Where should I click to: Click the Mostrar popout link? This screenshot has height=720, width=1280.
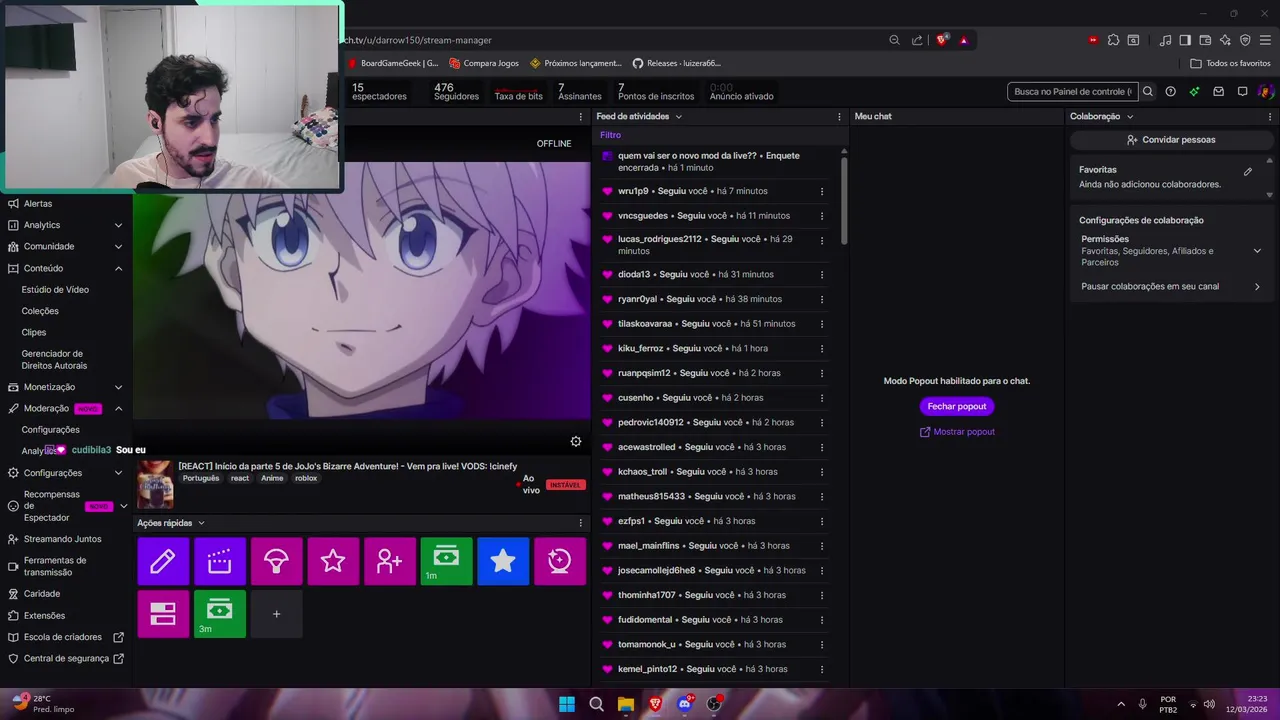957,432
